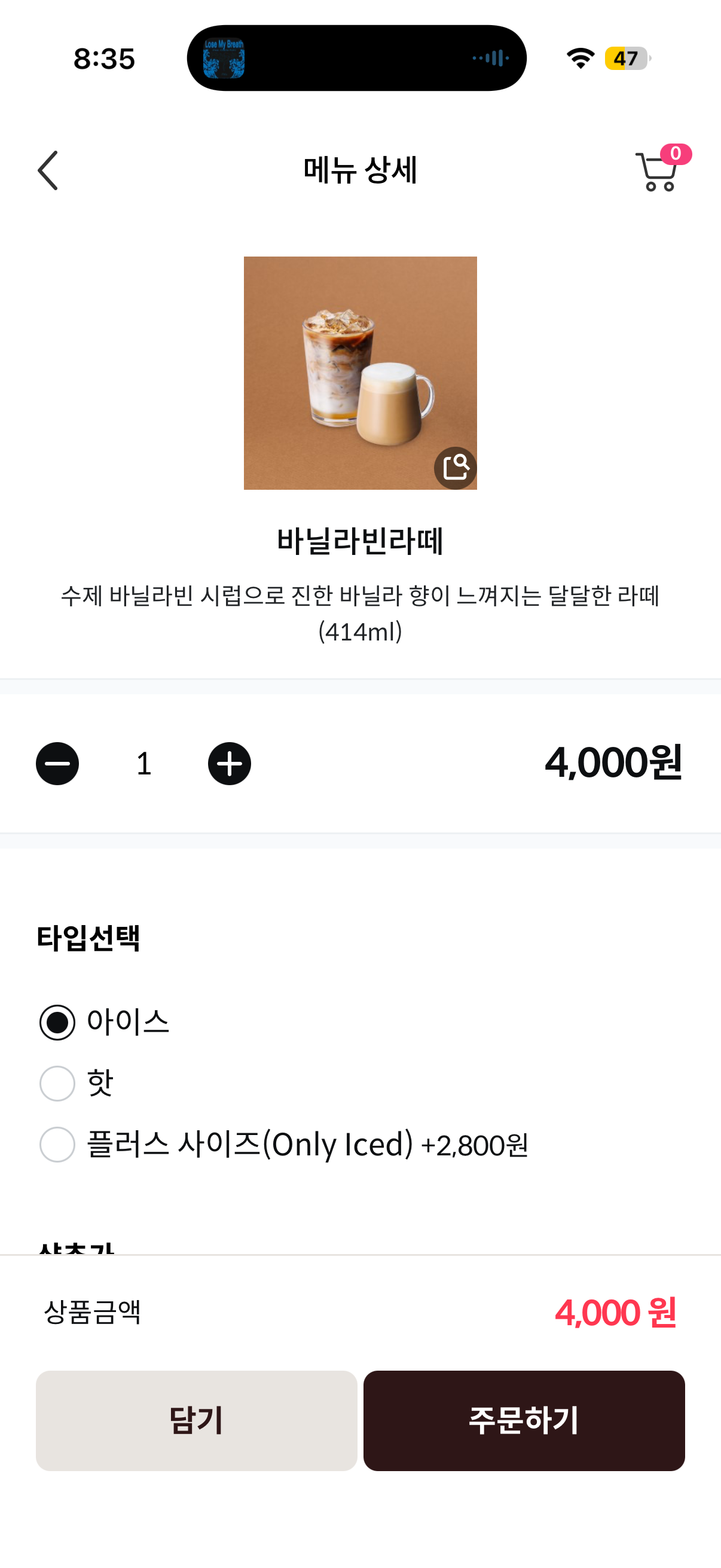Viewport: 721px width, 1568px height.
Task: Select 플러스 사이즈(Only Iced) option
Action: click(57, 1145)
